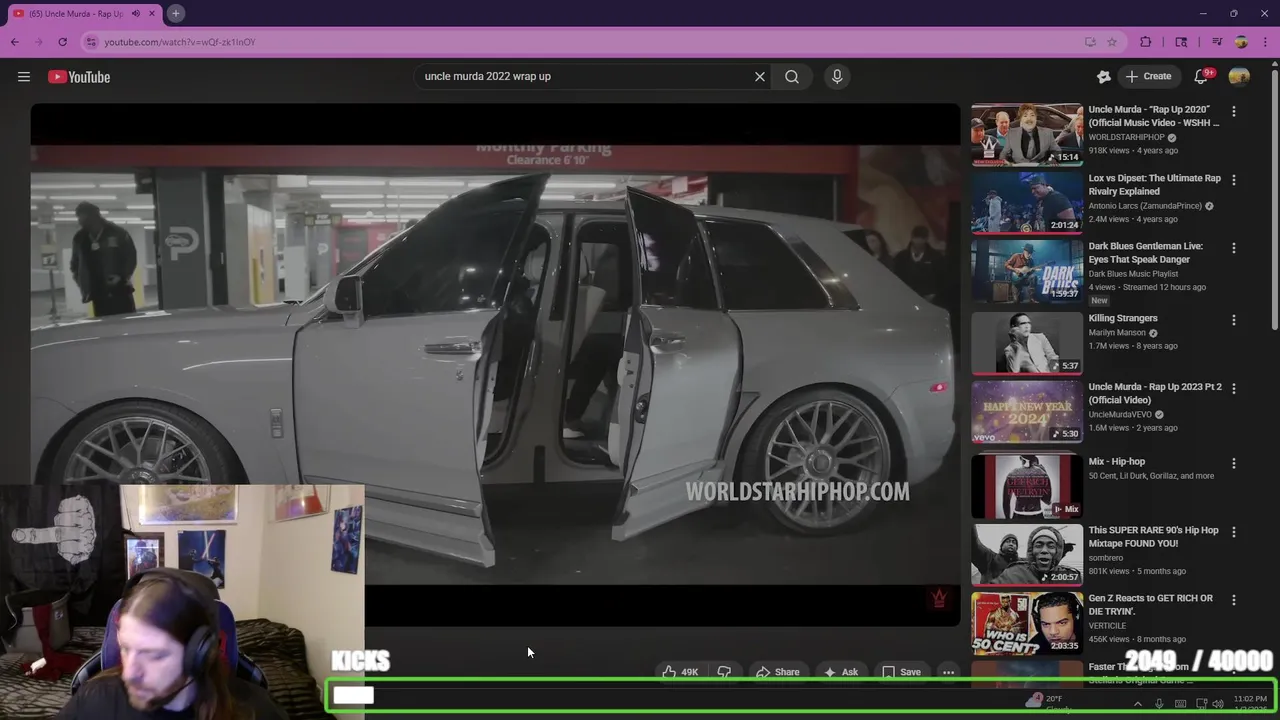Screen dimensions: 1280x720
Task: Open WORLDSTARHIPHOP channel name
Action: pyautogui.click(x=1127, y=137)
